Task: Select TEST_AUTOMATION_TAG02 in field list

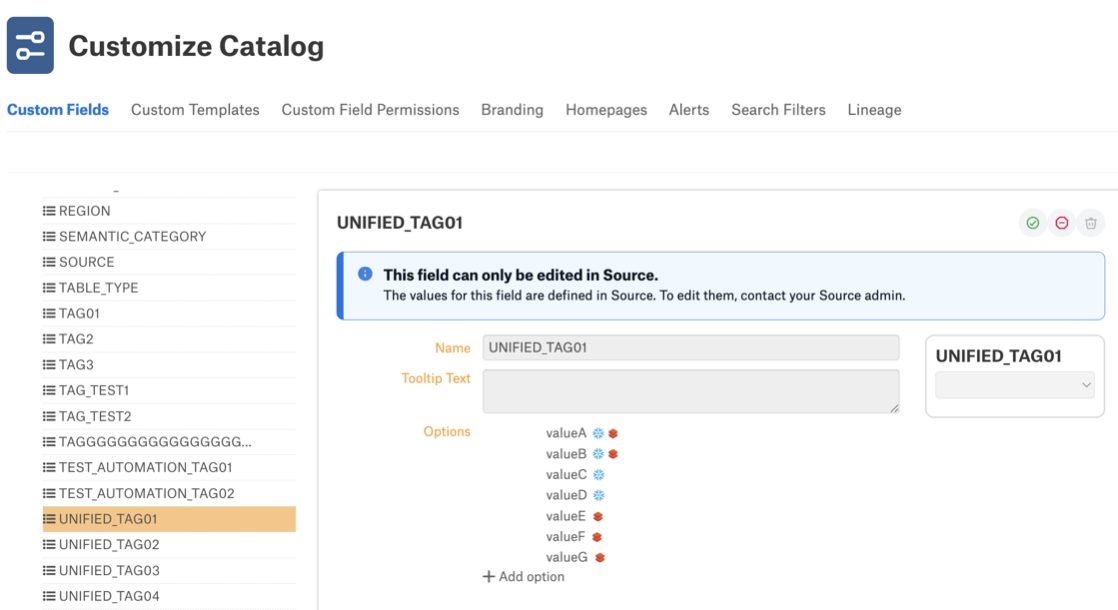Action: tap(169, 493)
